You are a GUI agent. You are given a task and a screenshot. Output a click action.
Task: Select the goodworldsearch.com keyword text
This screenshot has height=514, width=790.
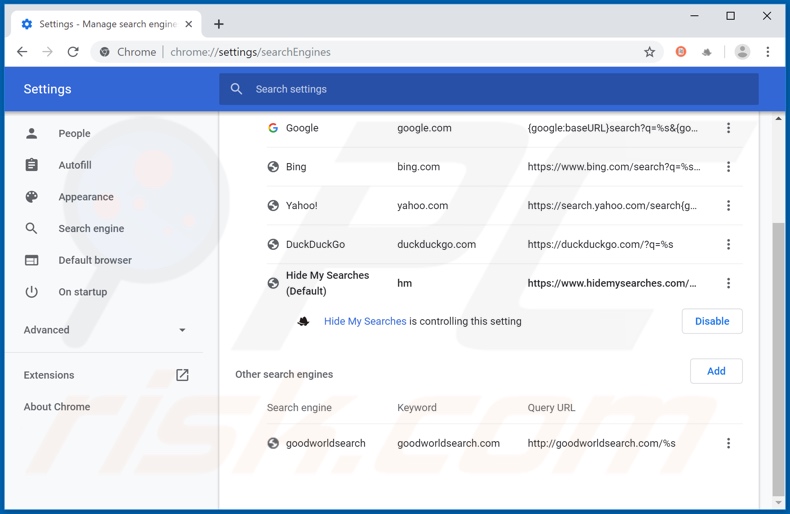pos(448,443)
